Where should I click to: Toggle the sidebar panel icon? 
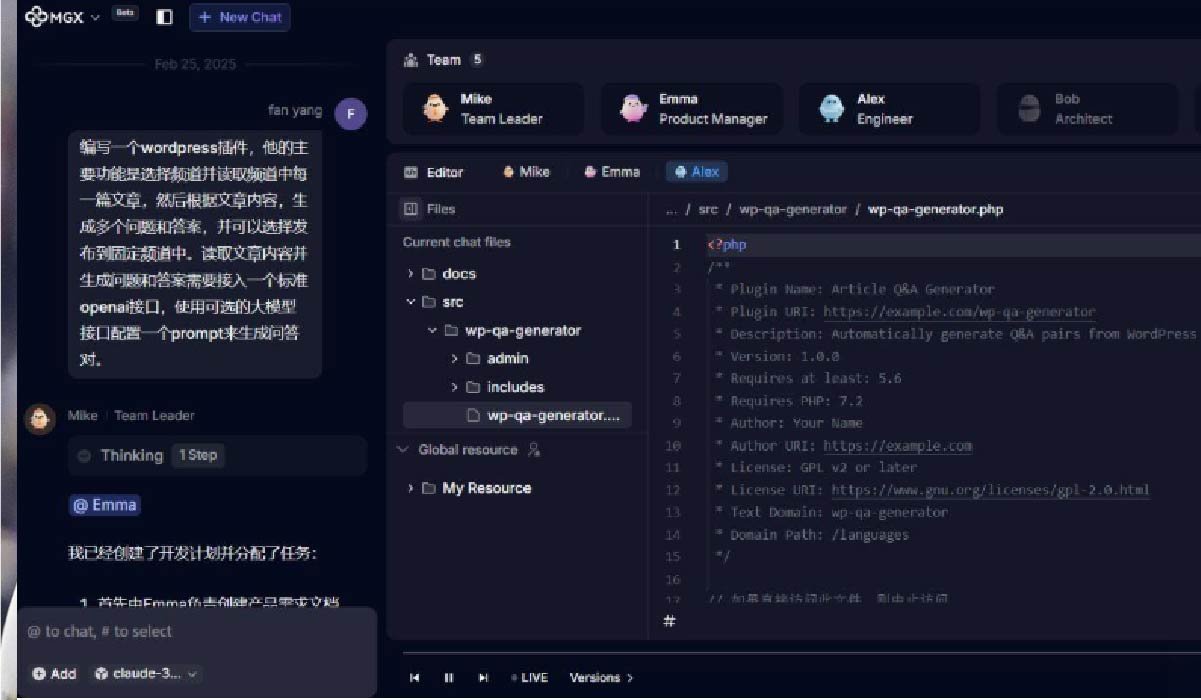tap(164, 17)
